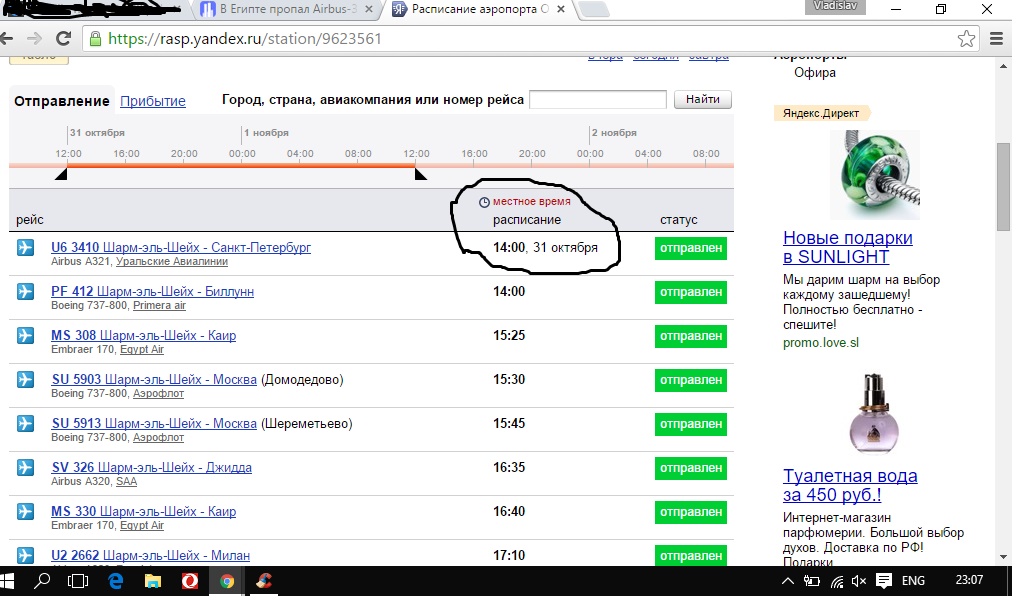Click the plane icon for flight SU 5913
Screen dimensions: 1024x600
[x=25, y=423]
